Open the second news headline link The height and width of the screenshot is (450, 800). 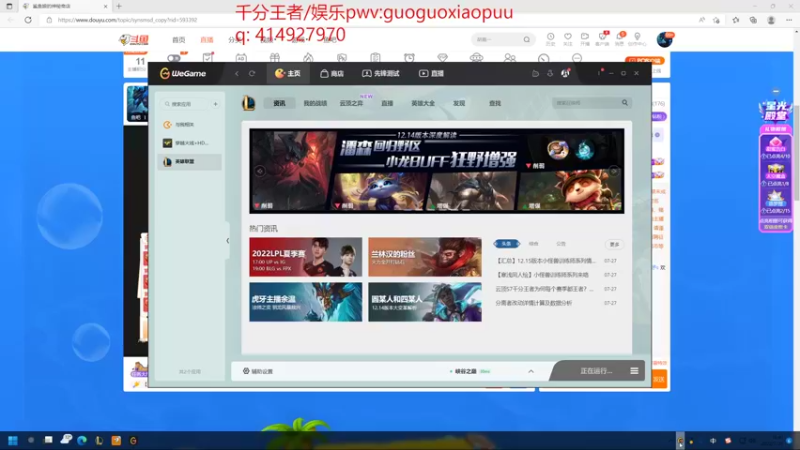click(x=542, y=275)
